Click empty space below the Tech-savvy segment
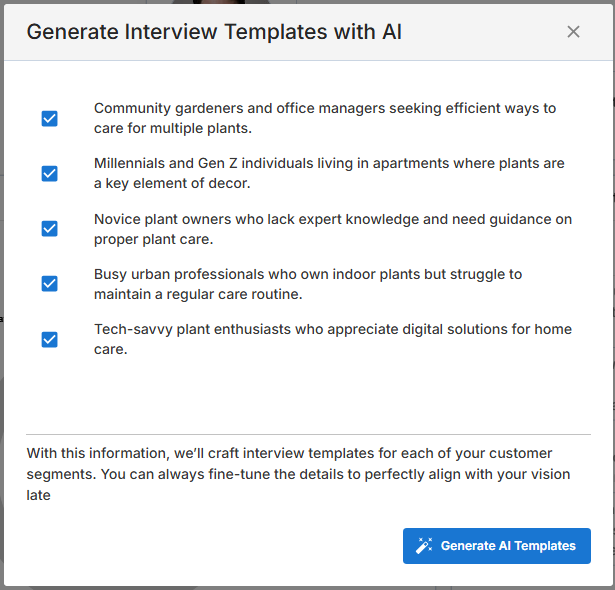 (x=300, y=395)
